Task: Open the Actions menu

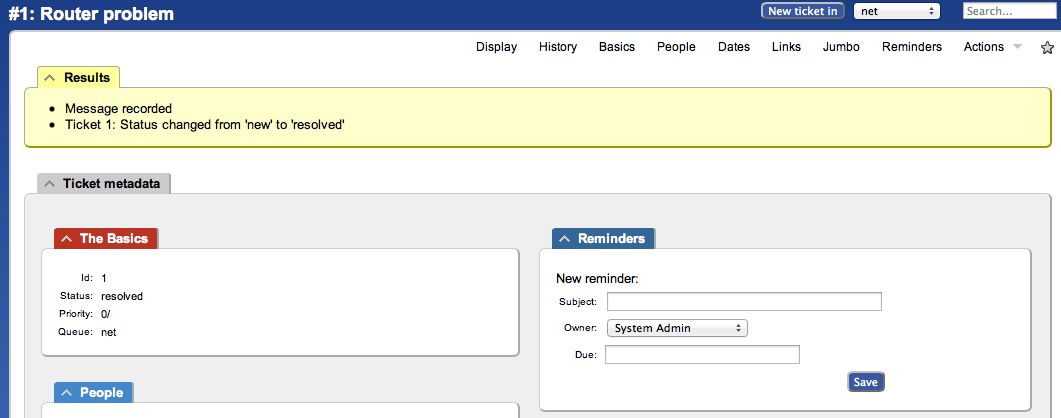Action: [991, 47]
